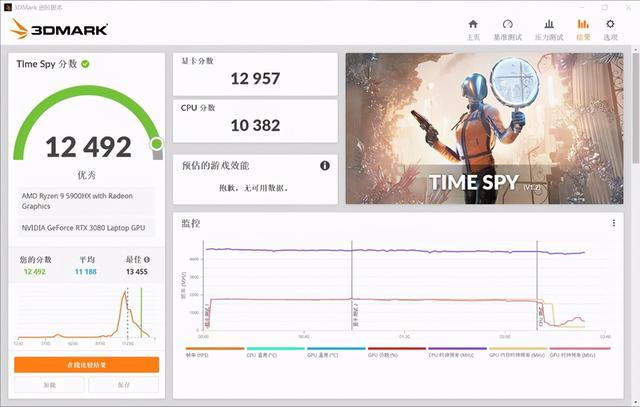Viewport: 640px width, 407px height.
Task: Click the 3DMARK logo in the header
Action: coord(59,29)
